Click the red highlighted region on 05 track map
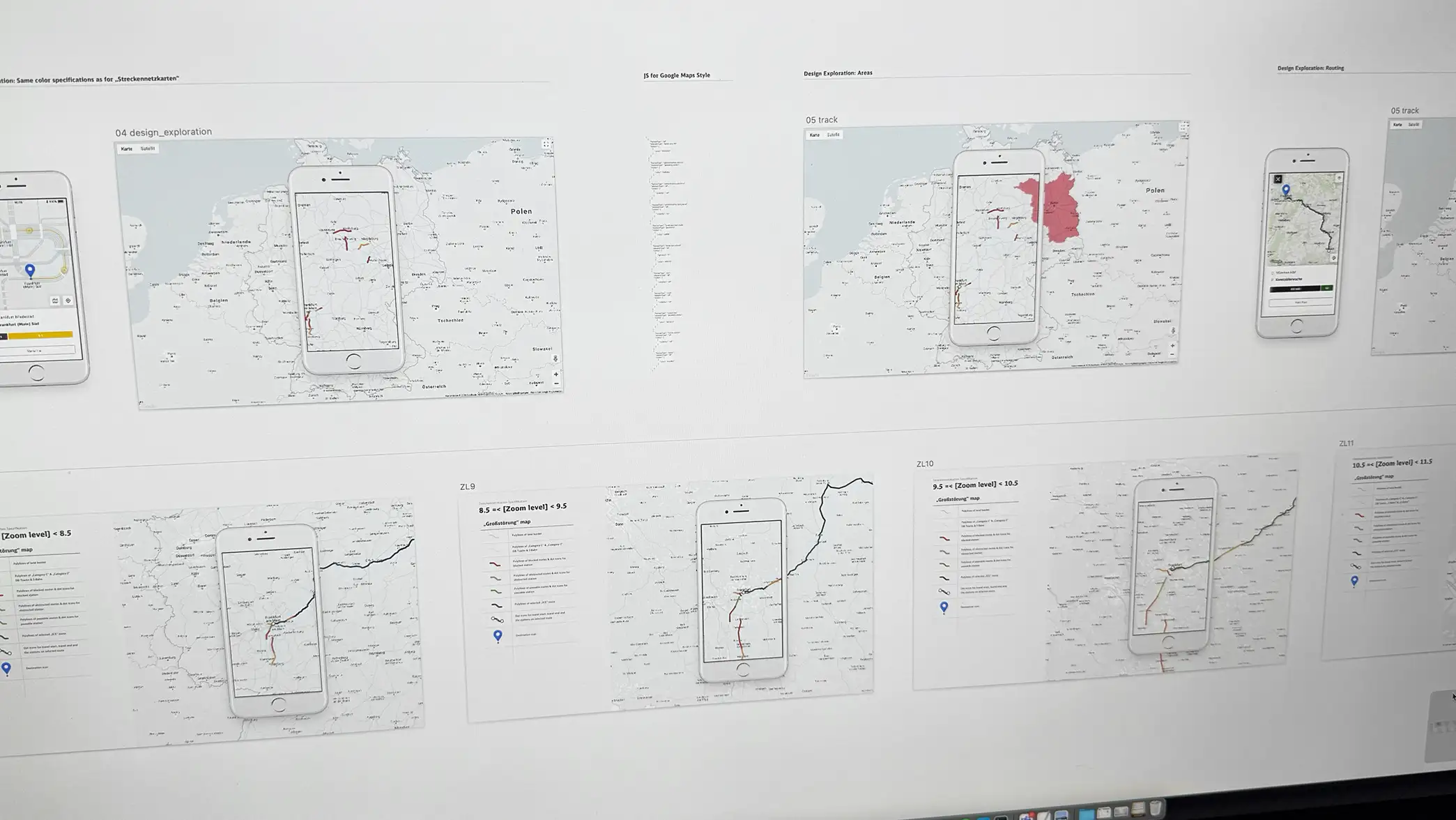Viewport: 1456px width, 820px height. (1058, 209)
